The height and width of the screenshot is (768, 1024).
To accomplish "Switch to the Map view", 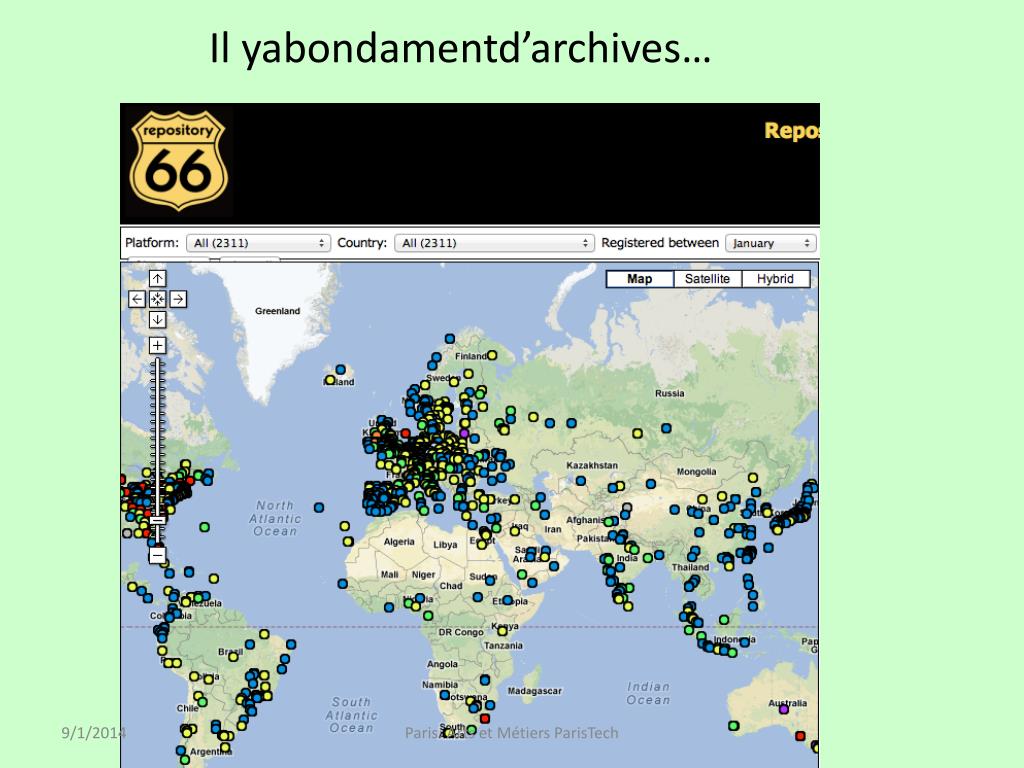I will click(639, 279).
